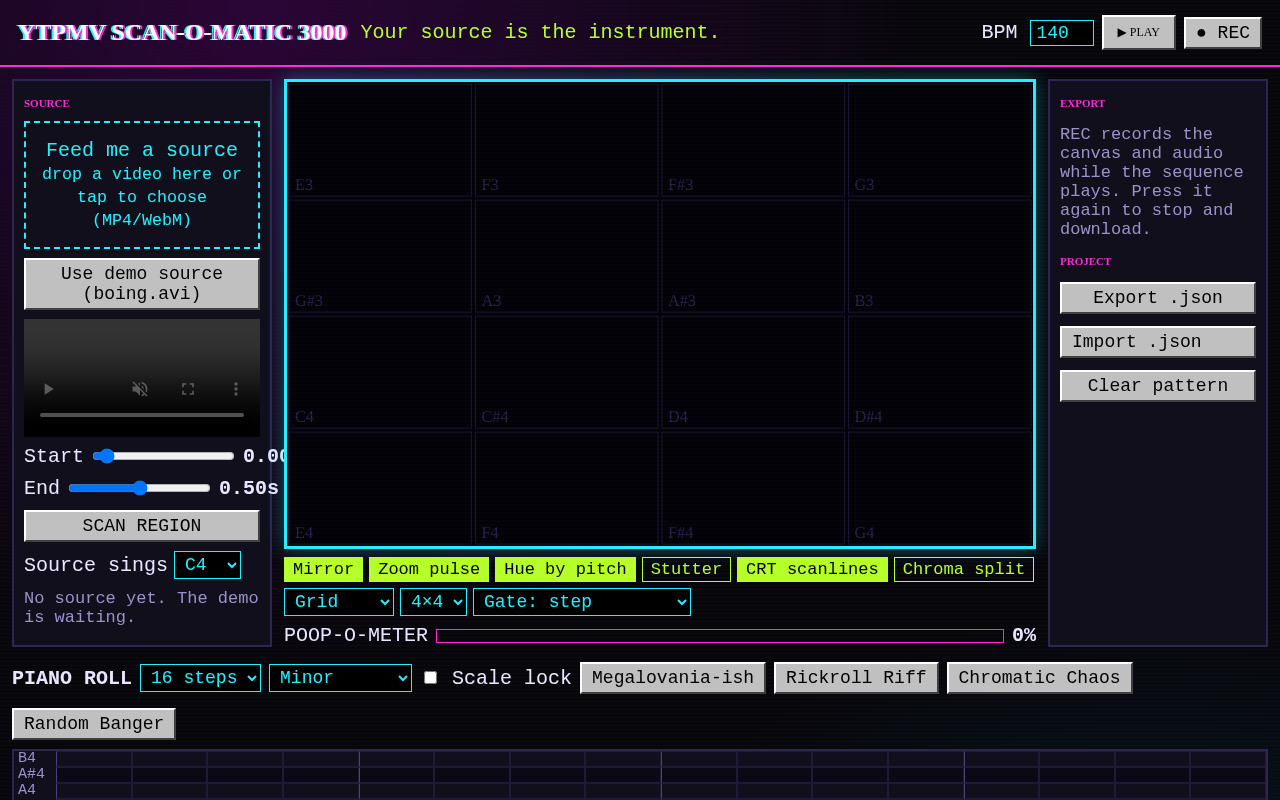The image size is (1280, 800).
Task: Click first step of B4 piano roll row
Action: click(x=94, y=758)
